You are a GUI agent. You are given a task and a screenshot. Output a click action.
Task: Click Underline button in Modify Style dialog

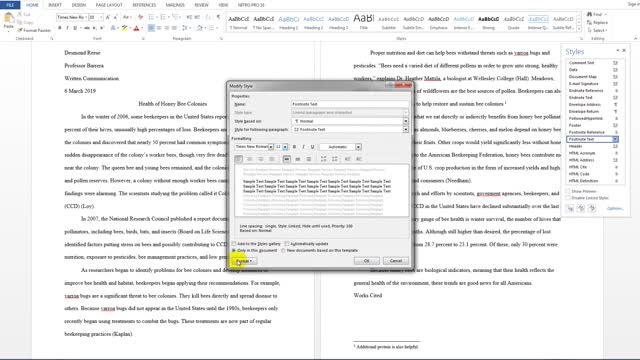coord(312,147)
